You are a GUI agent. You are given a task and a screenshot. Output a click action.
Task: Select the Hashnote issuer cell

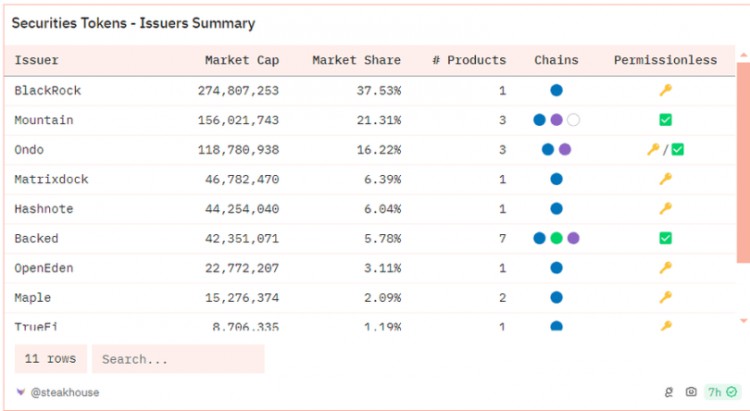tap(44, 209)
